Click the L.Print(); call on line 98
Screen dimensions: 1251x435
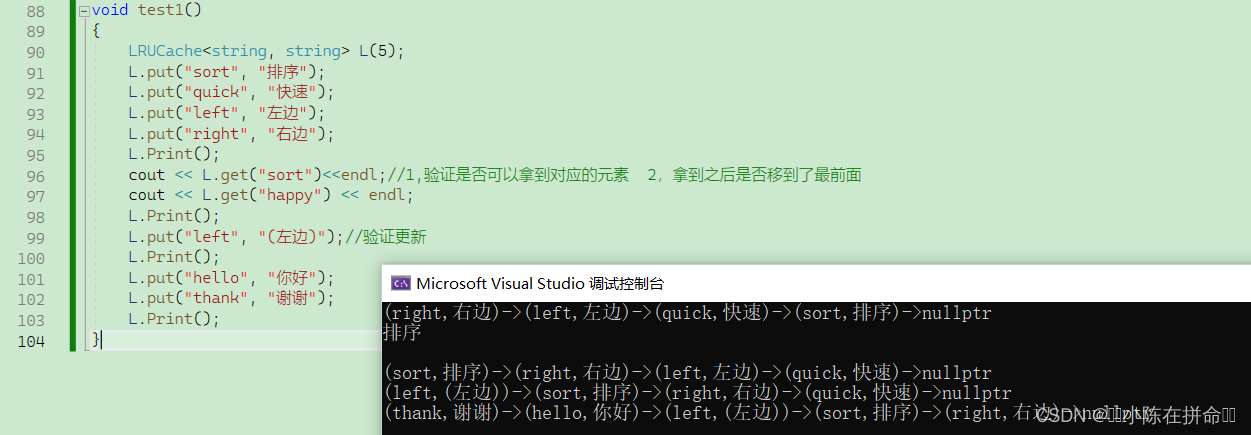tap(173, 216)
